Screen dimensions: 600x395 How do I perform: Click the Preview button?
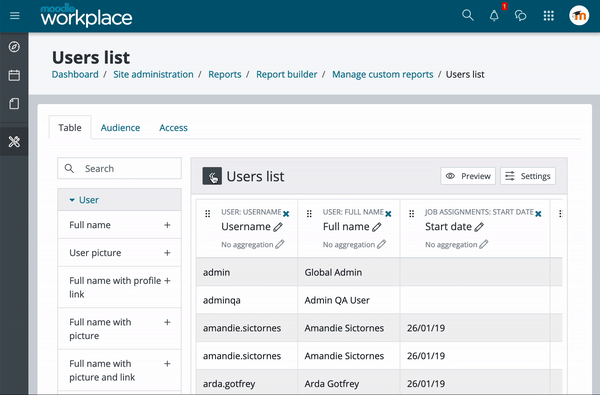click(x=468, y=176)
